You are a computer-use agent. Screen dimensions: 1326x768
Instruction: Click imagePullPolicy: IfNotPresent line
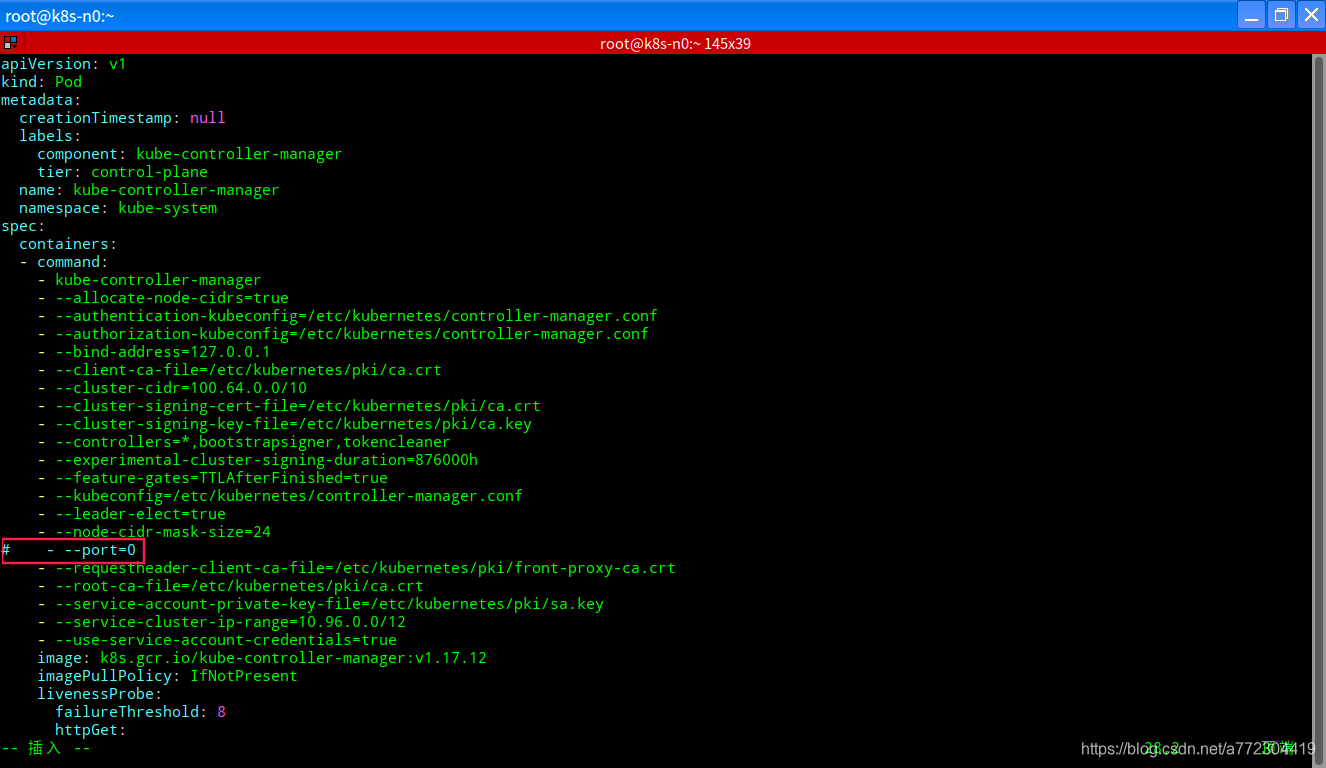pos(167,675)
